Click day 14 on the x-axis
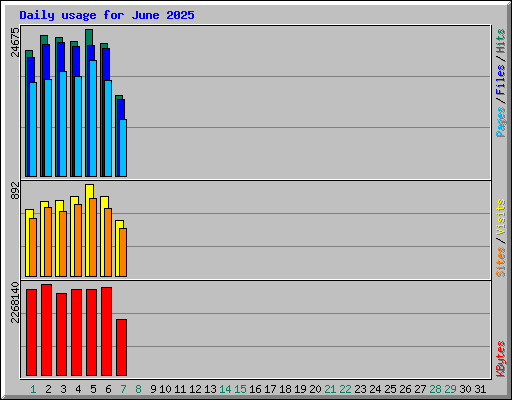 [x=225, y=389]
